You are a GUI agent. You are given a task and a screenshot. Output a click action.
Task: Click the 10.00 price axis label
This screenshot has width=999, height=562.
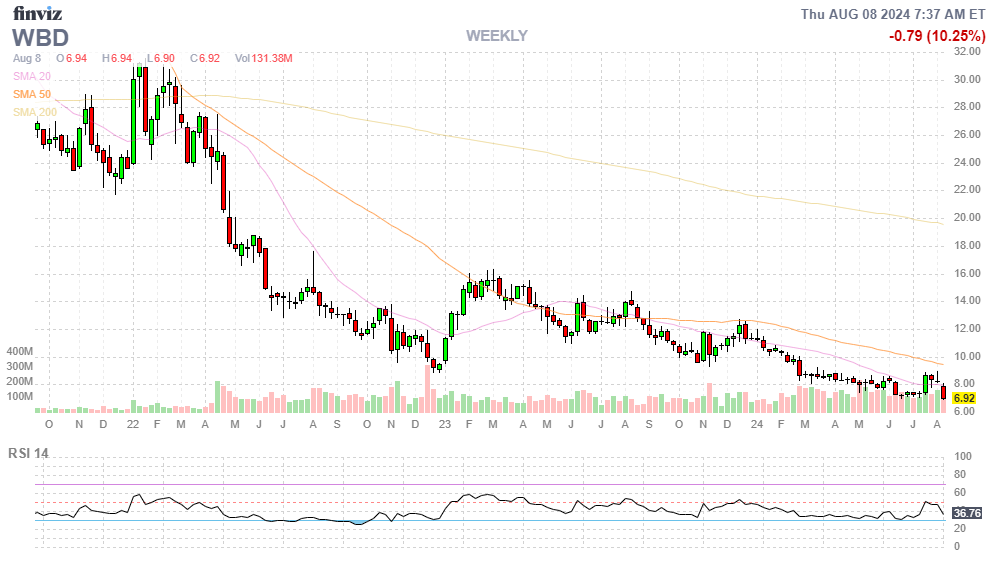coord(967,356)
